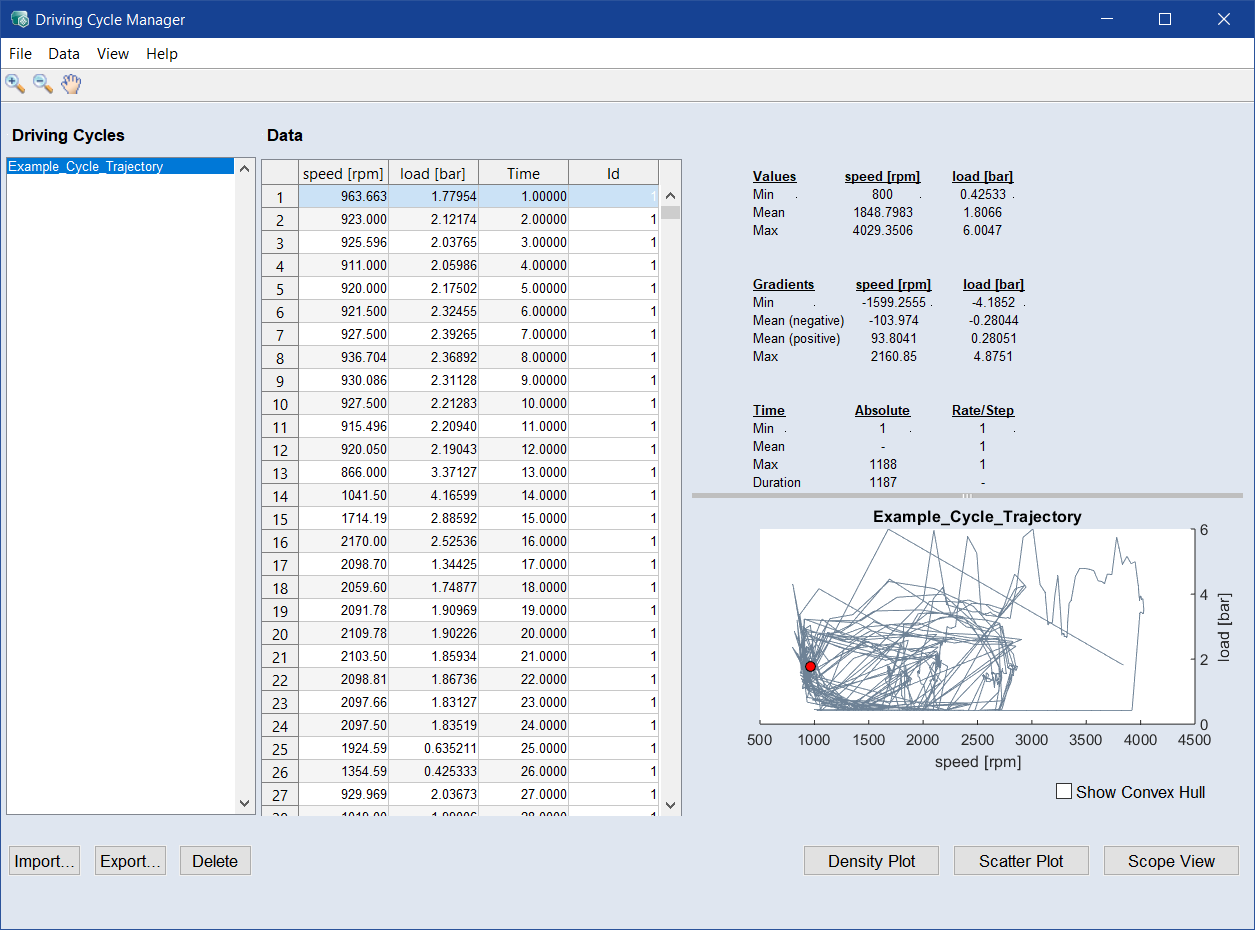The height and width of the screenshot is (930, 1255).
Task: Select Example_Cycle_Trajectory in Driving Cycles list
Action: 86,167
